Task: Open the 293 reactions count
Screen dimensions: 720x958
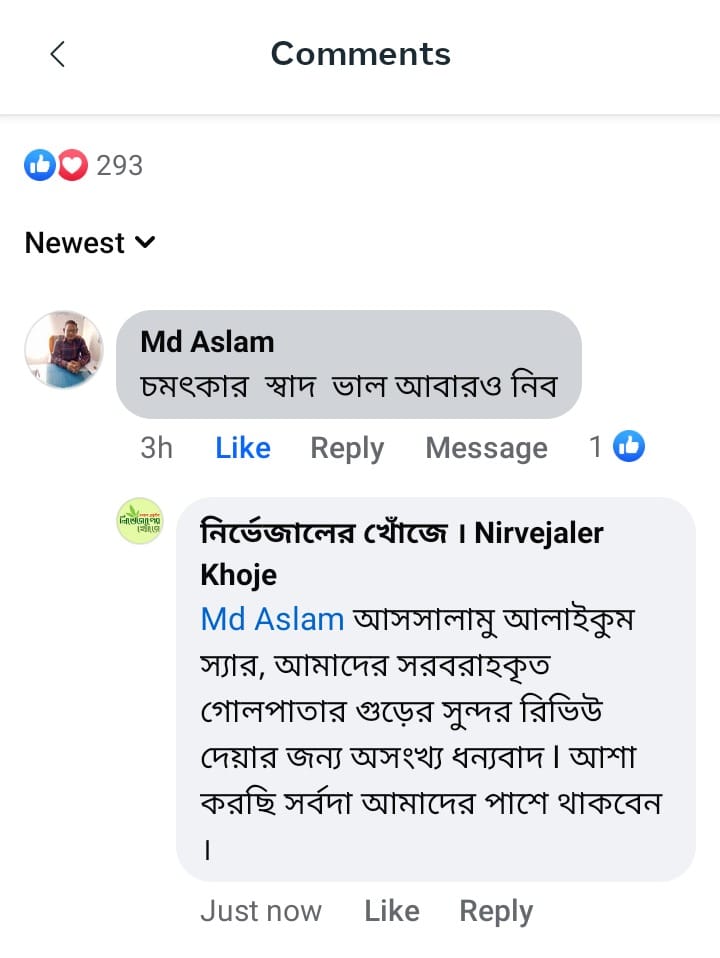Action: (x=119, y=165)
